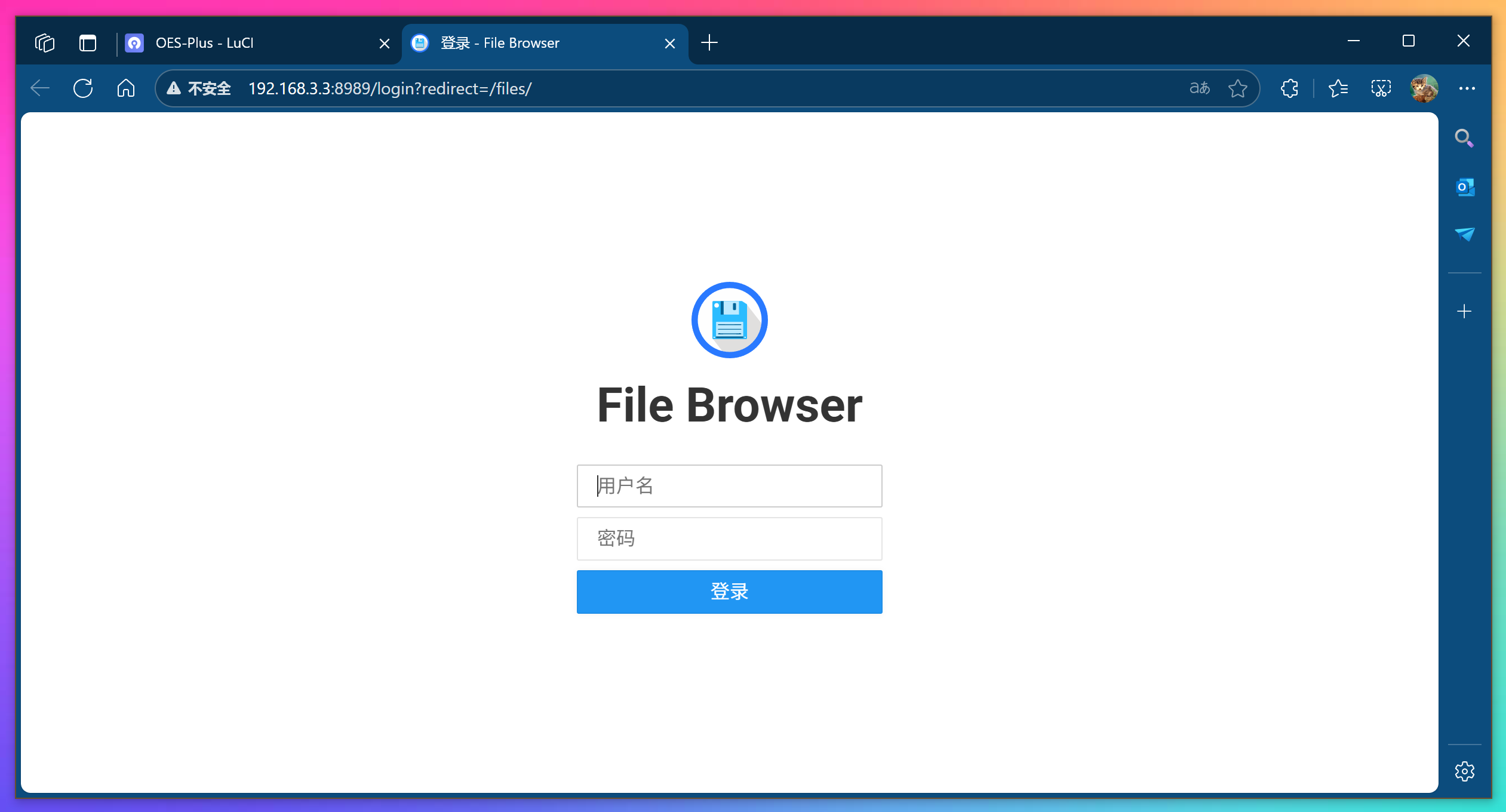Add a site to the sidebar with plus
1506x812 pixels.
(x=1465, y=310)
